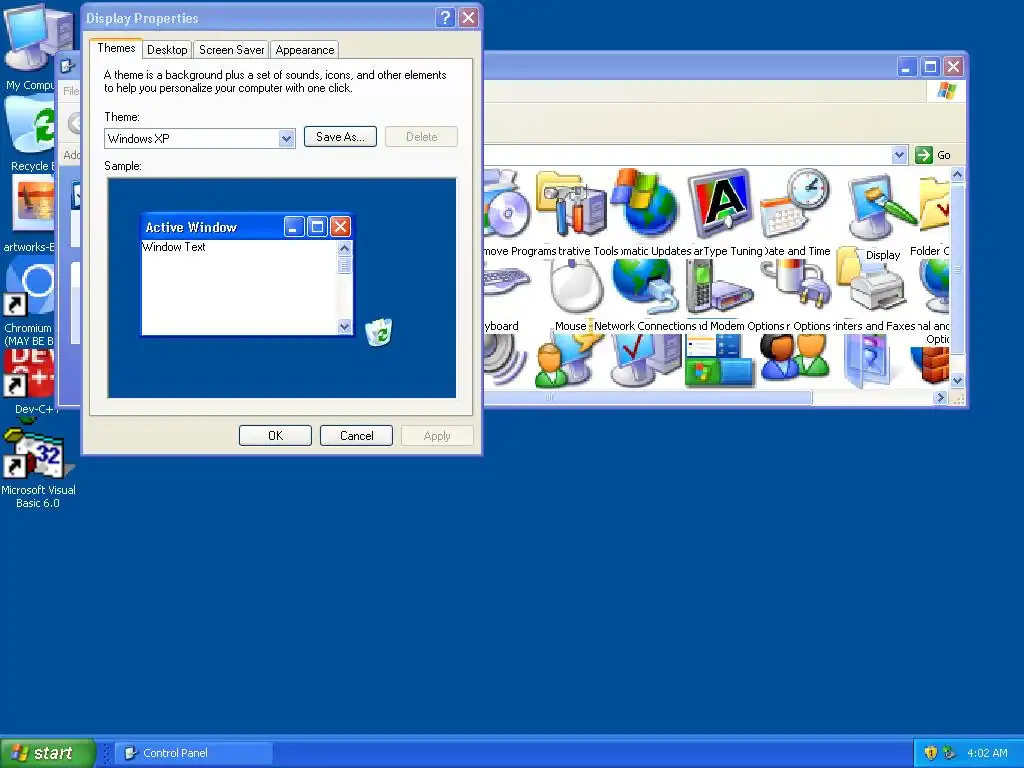Click security shield icon in system tray

tap(931, 753)
